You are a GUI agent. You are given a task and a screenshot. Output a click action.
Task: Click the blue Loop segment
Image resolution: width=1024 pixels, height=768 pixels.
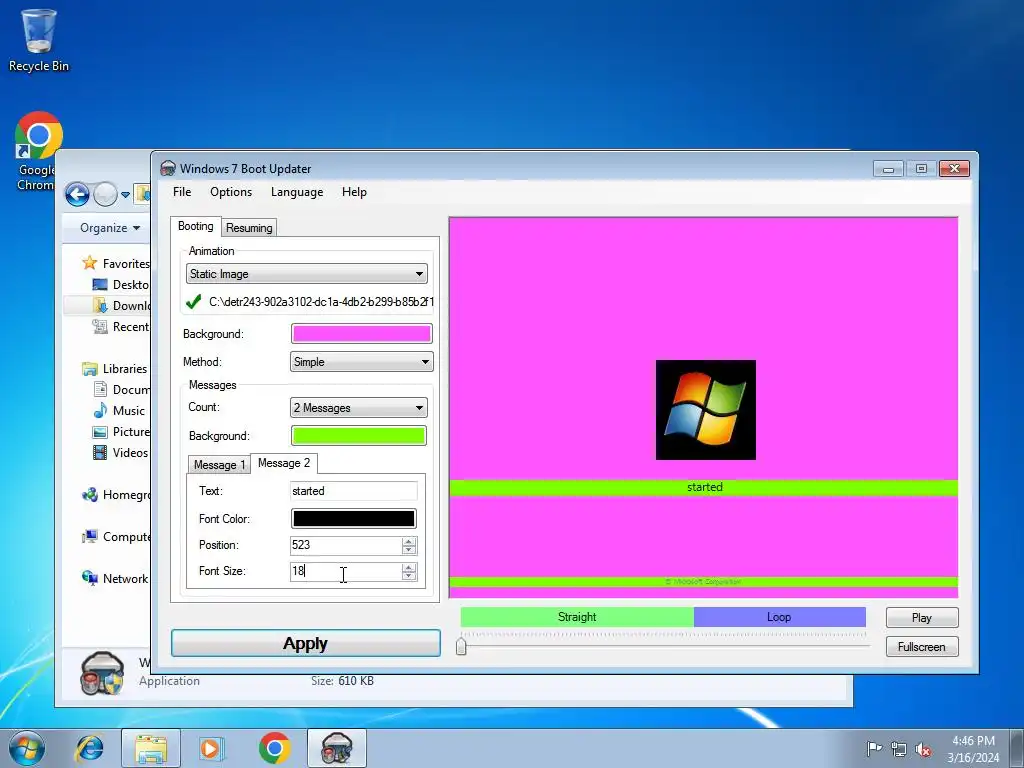pos(779,617)
